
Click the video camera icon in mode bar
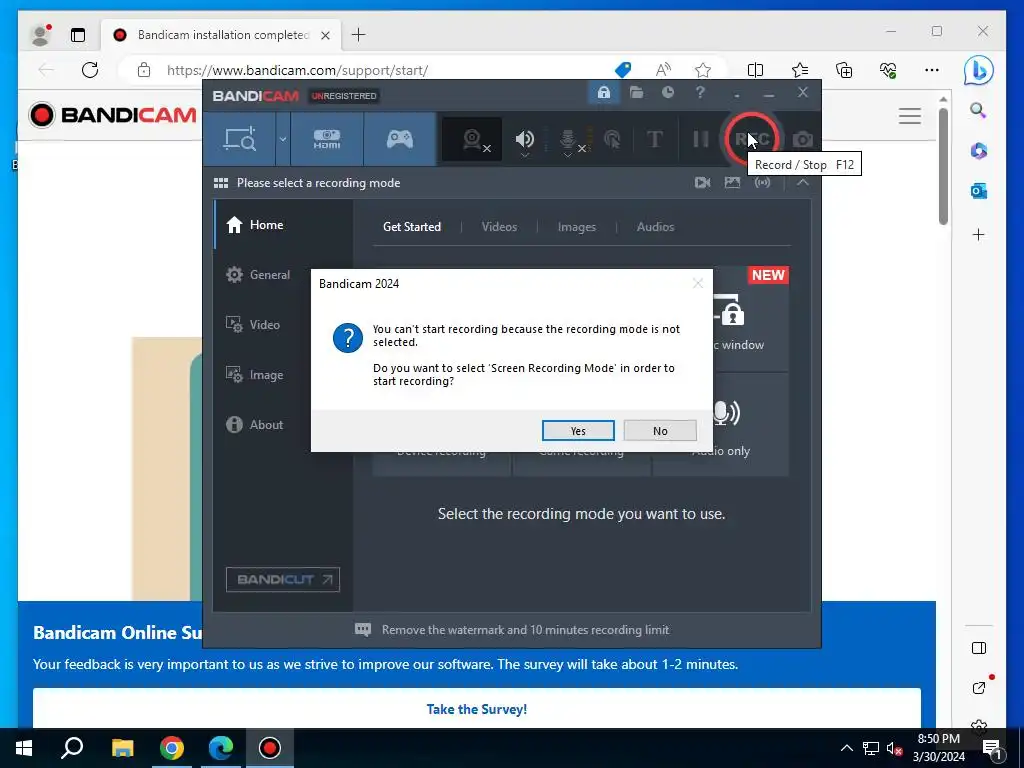click(702, 183)
